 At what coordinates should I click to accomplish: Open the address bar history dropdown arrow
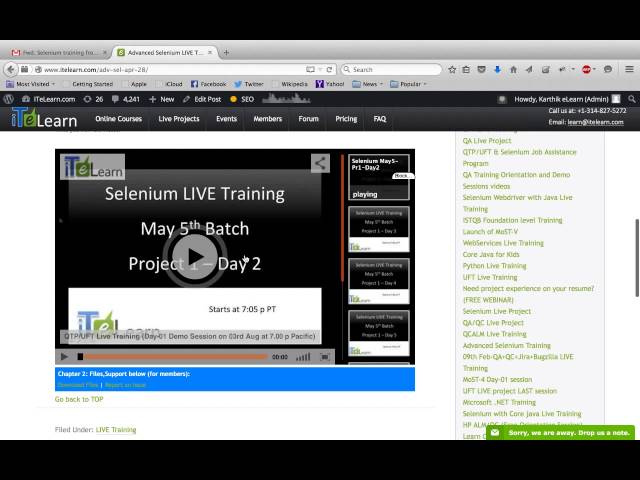[320, 69]
